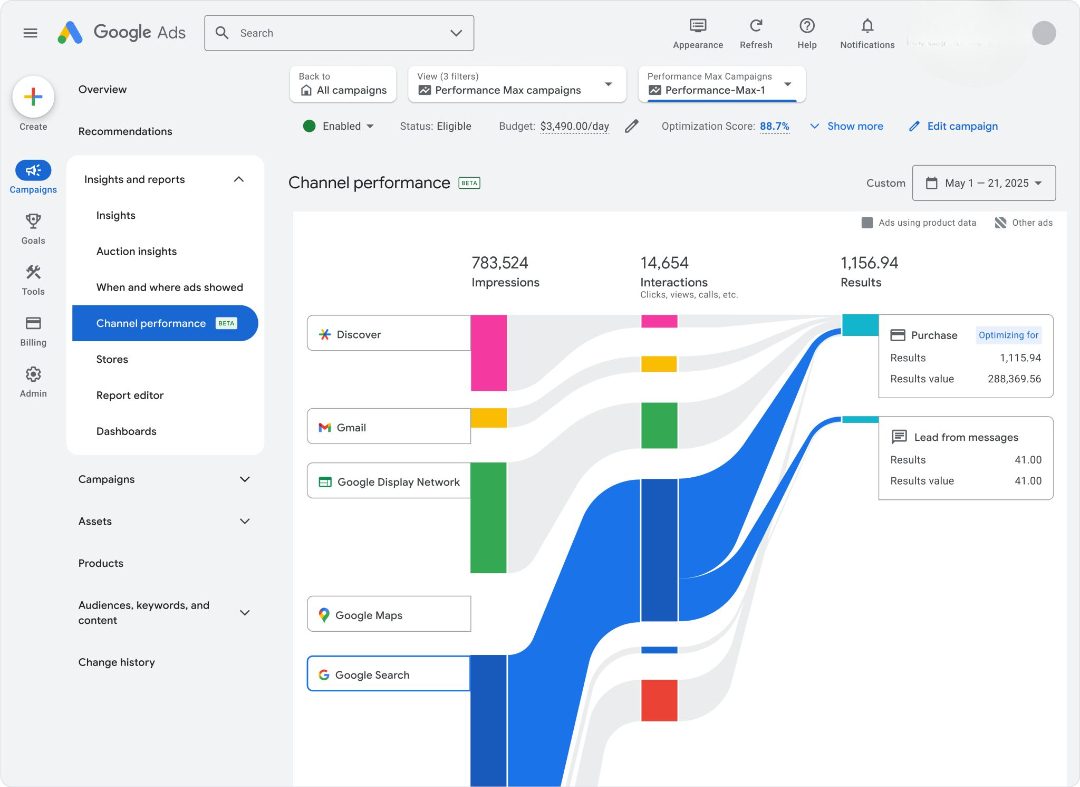Select the Auction insights menu item
The image size is (1080, 787).
(137, 251)
